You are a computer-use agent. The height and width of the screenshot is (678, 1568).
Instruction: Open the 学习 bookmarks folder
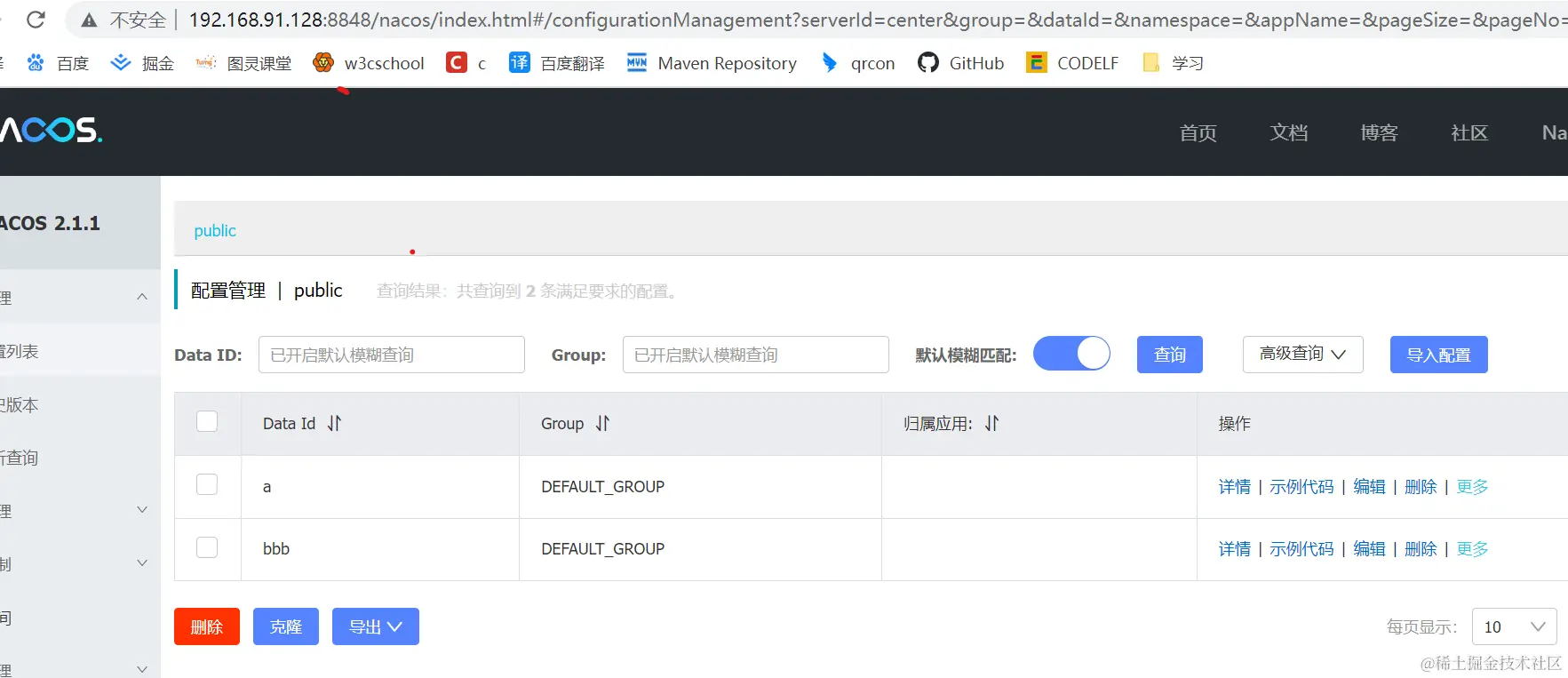[x=1173, y=63]
